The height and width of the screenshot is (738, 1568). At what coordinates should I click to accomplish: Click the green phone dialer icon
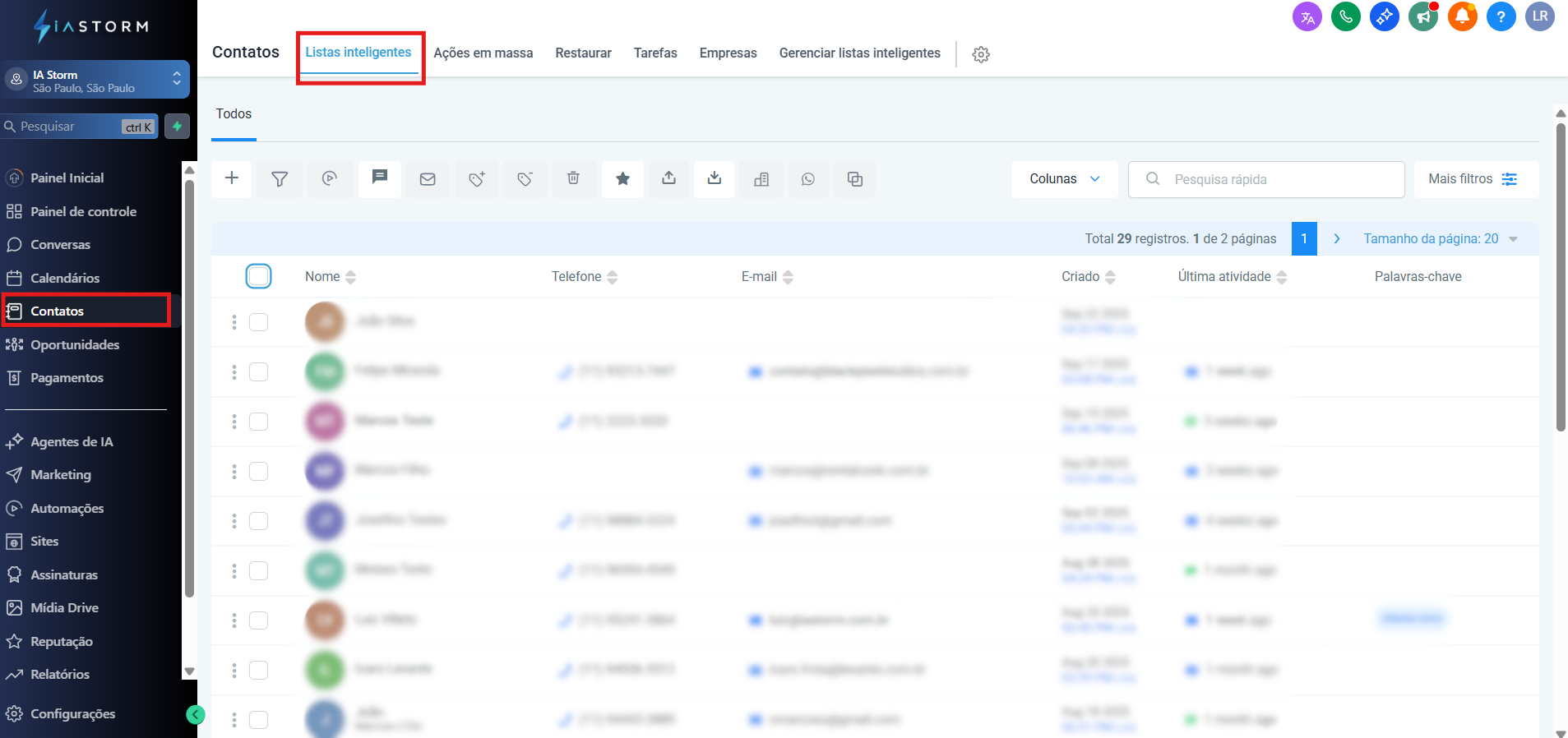pyautogui.click(x=1345, y=16)
